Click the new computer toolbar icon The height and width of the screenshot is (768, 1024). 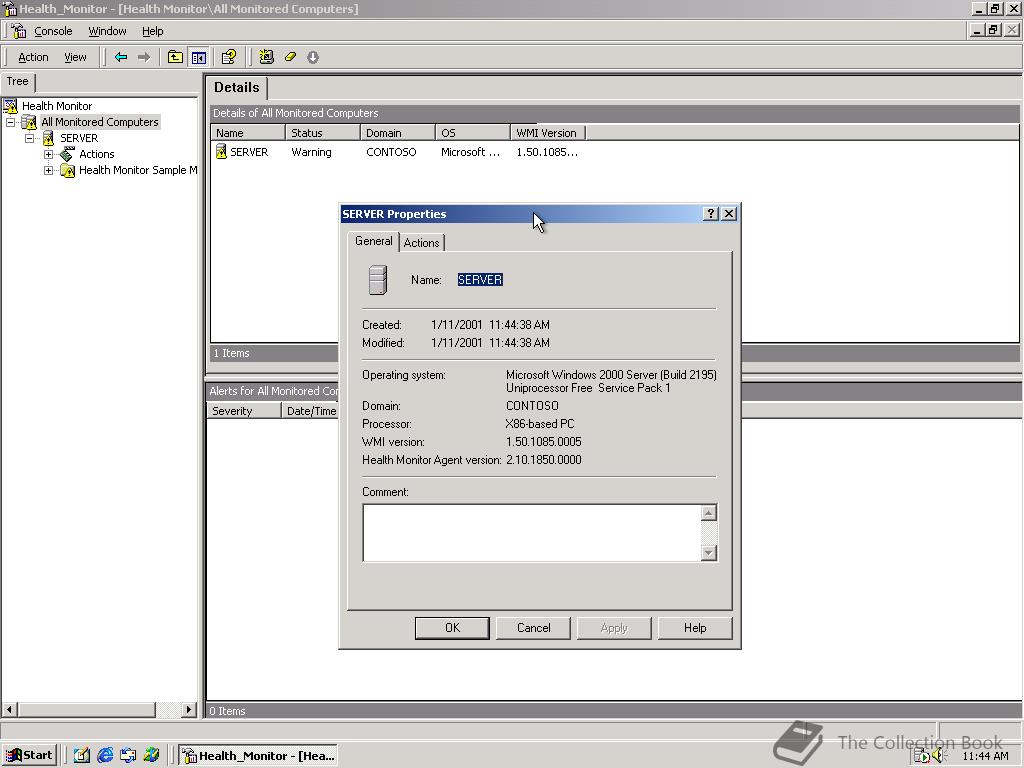[266, 57]
